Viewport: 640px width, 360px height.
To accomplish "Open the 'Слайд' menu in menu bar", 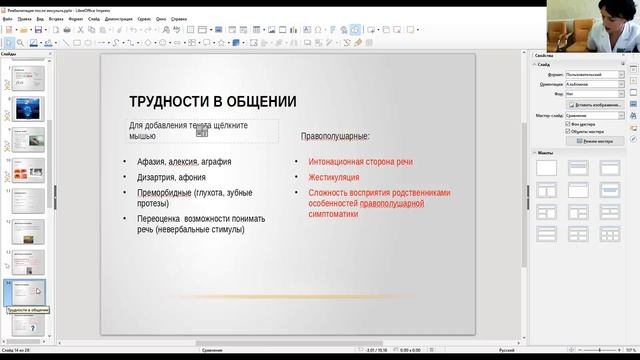I will [x=93, y=19].
